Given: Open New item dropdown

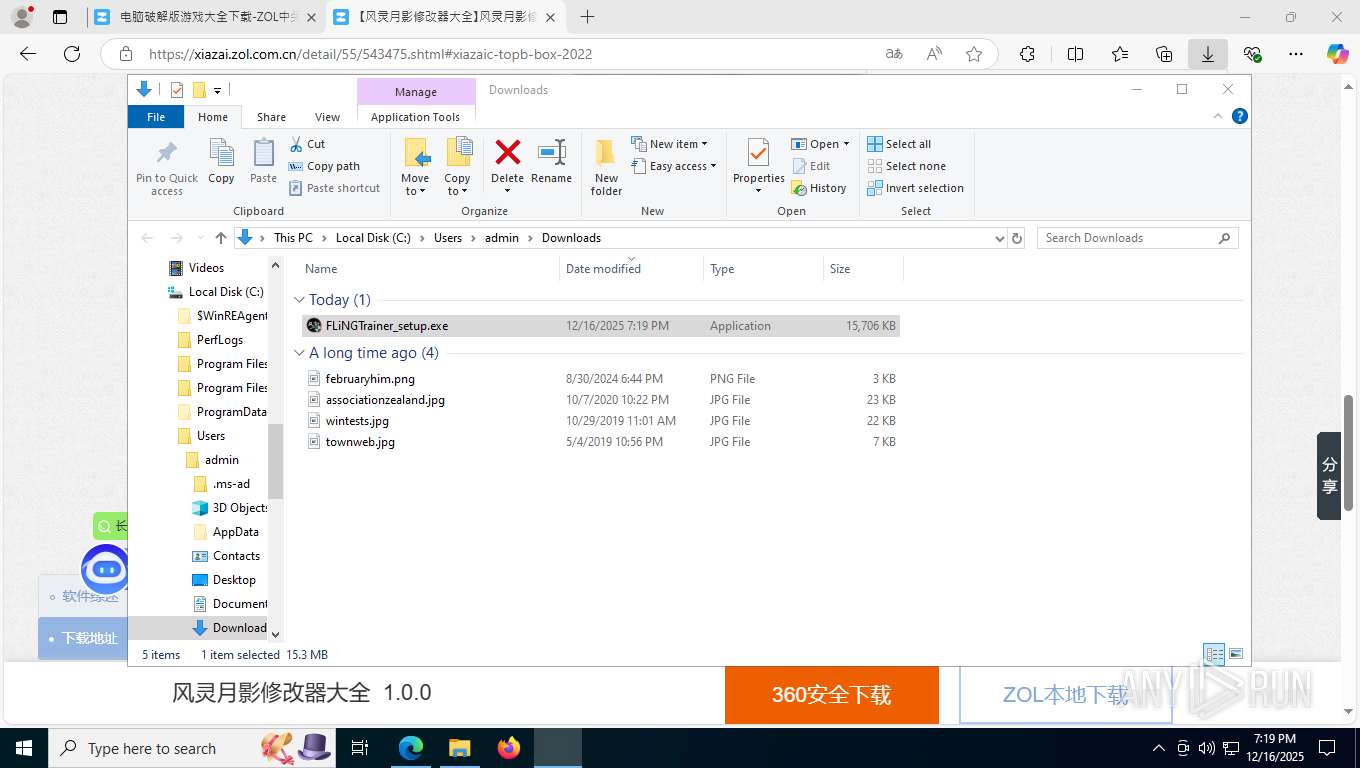Looking at the screenshot, I should pos(670,144).
